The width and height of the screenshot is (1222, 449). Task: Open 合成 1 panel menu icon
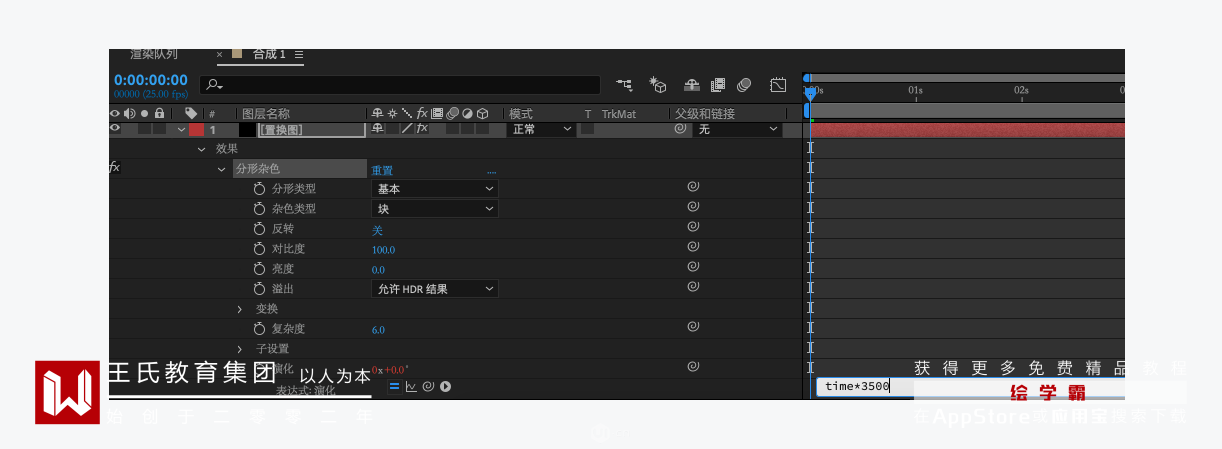click(x=299, y=54)
